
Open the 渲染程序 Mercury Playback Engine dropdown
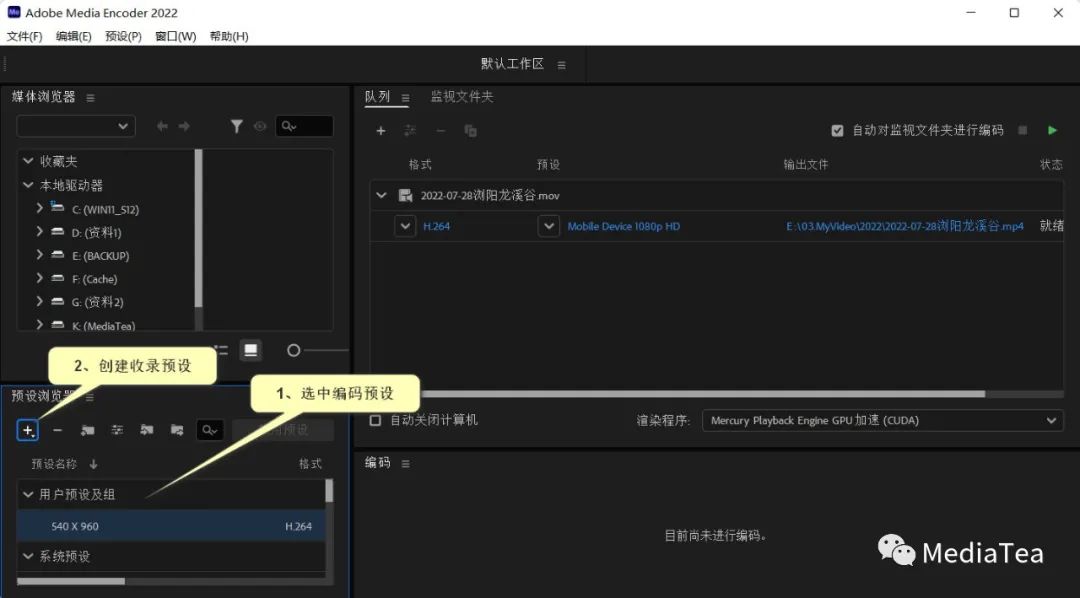tap(882, 420)
